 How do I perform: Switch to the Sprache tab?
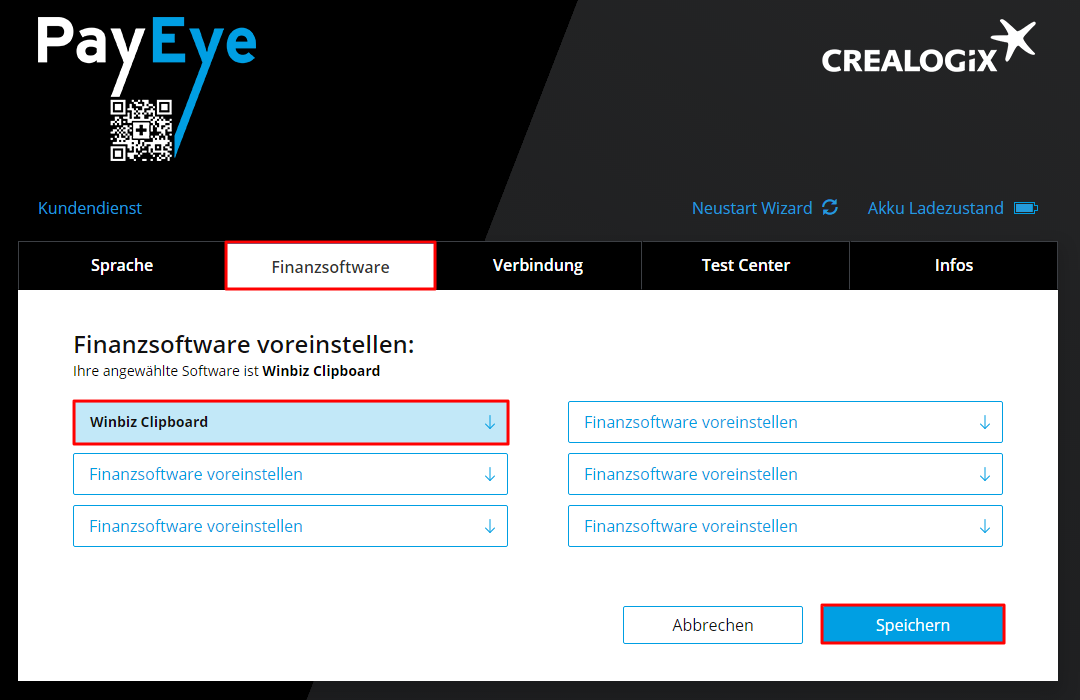click(122, 266)
